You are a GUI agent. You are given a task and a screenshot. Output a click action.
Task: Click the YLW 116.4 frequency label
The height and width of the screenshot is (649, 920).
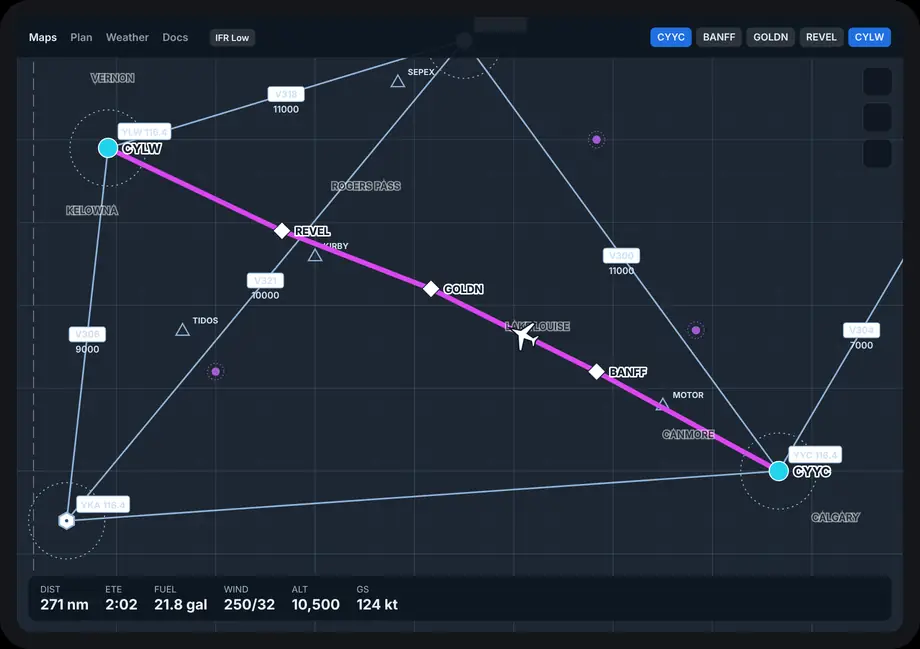144,132
